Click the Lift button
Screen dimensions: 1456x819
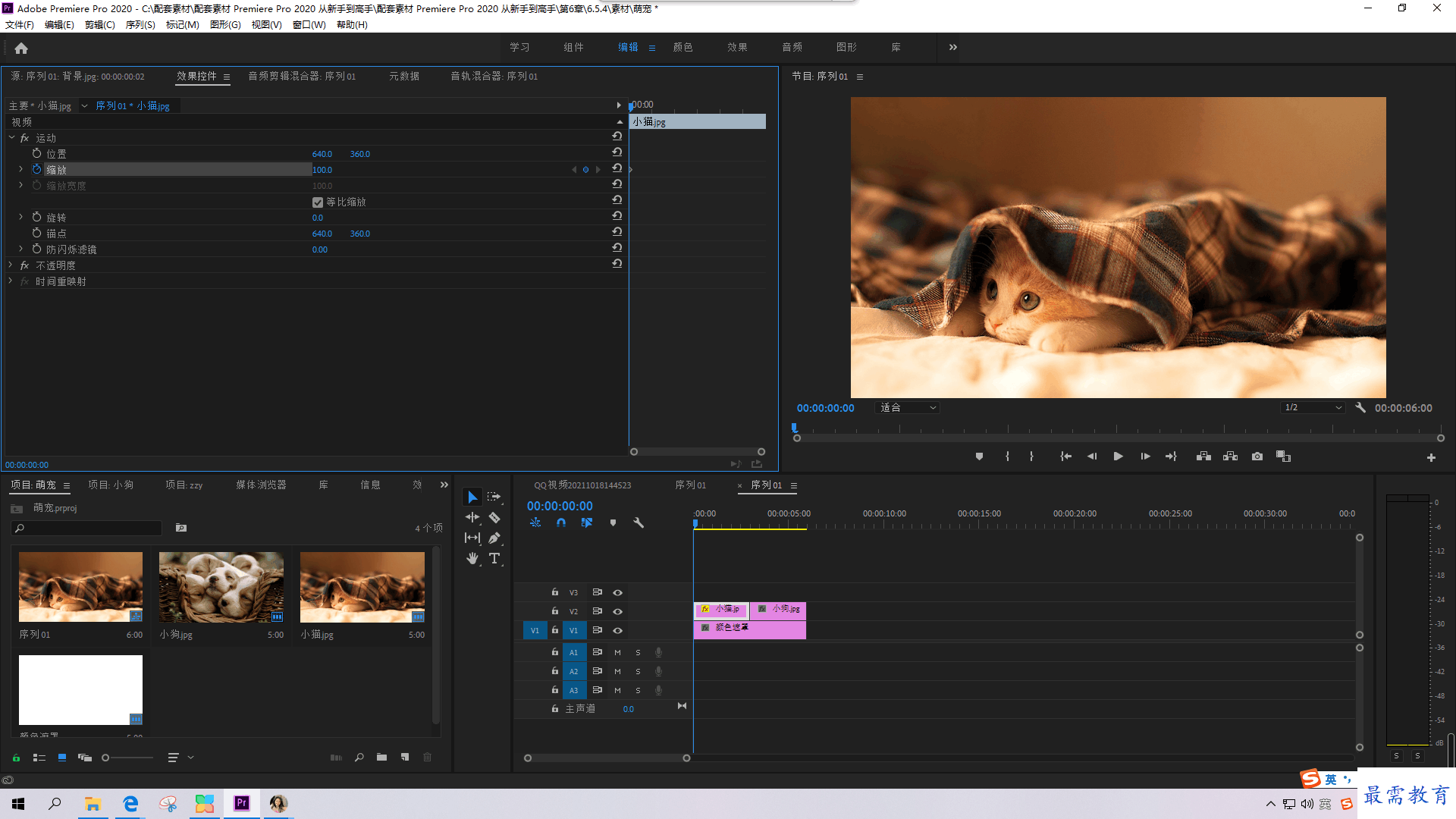[1203, 457]
